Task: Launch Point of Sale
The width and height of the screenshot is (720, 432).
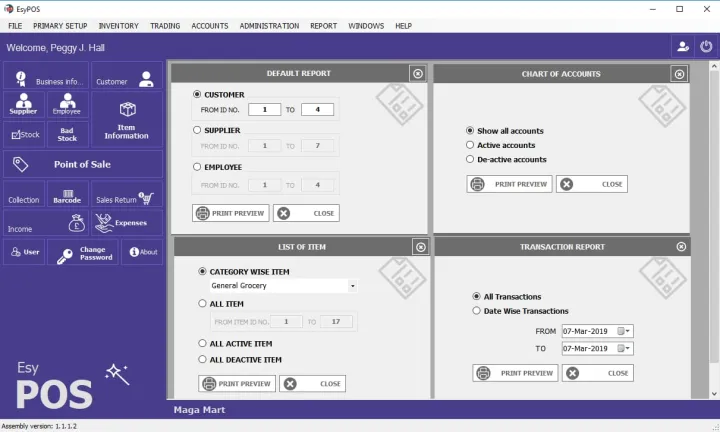Action: pyautogui.click(x=83, y=164)
